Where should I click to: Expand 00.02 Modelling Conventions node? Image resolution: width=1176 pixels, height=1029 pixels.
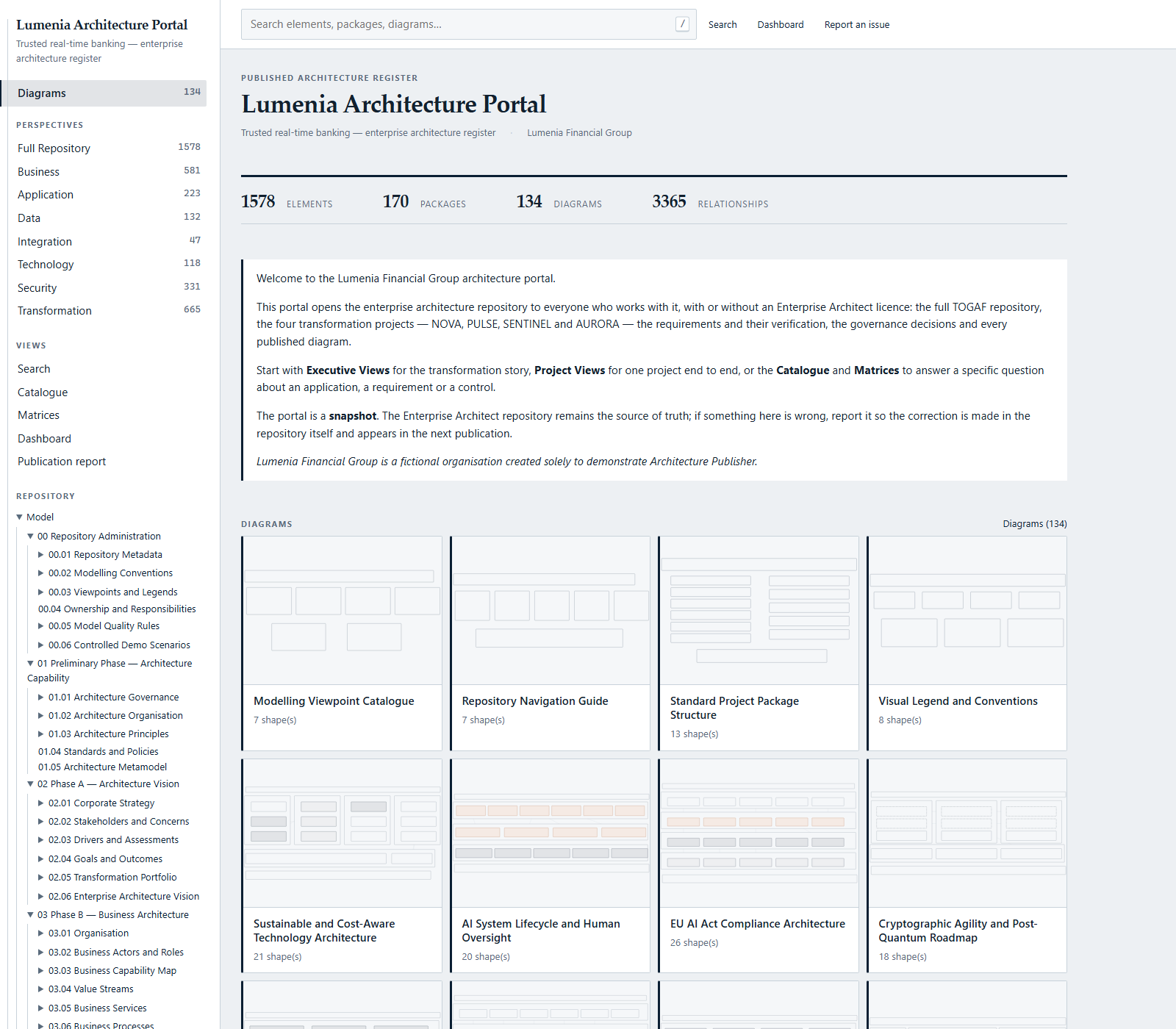[x=41, y=573]
